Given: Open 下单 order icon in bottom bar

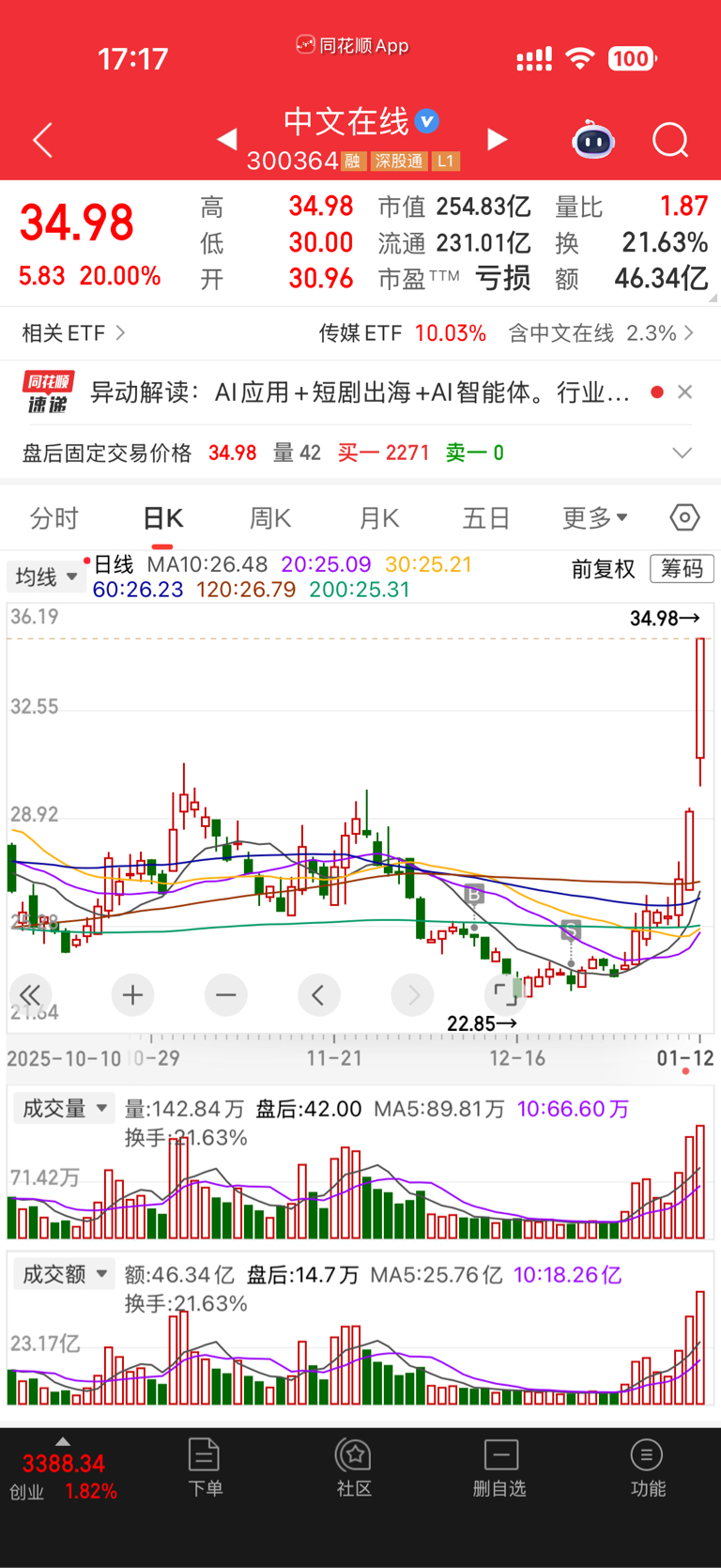Looking at the screenshot, I should [x=205, y=1468].
